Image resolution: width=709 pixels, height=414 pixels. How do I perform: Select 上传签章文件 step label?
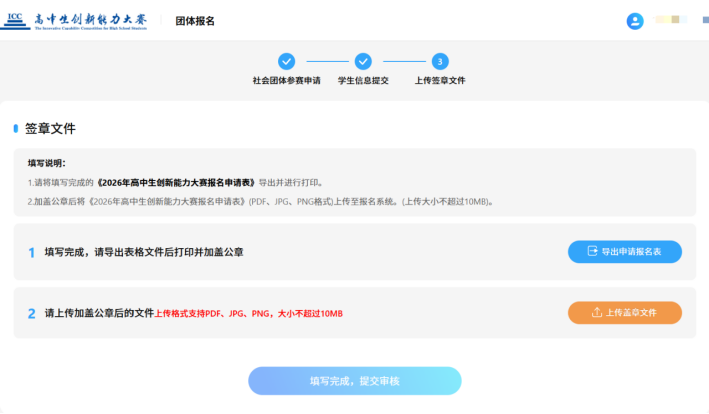(x=440, y=80)
